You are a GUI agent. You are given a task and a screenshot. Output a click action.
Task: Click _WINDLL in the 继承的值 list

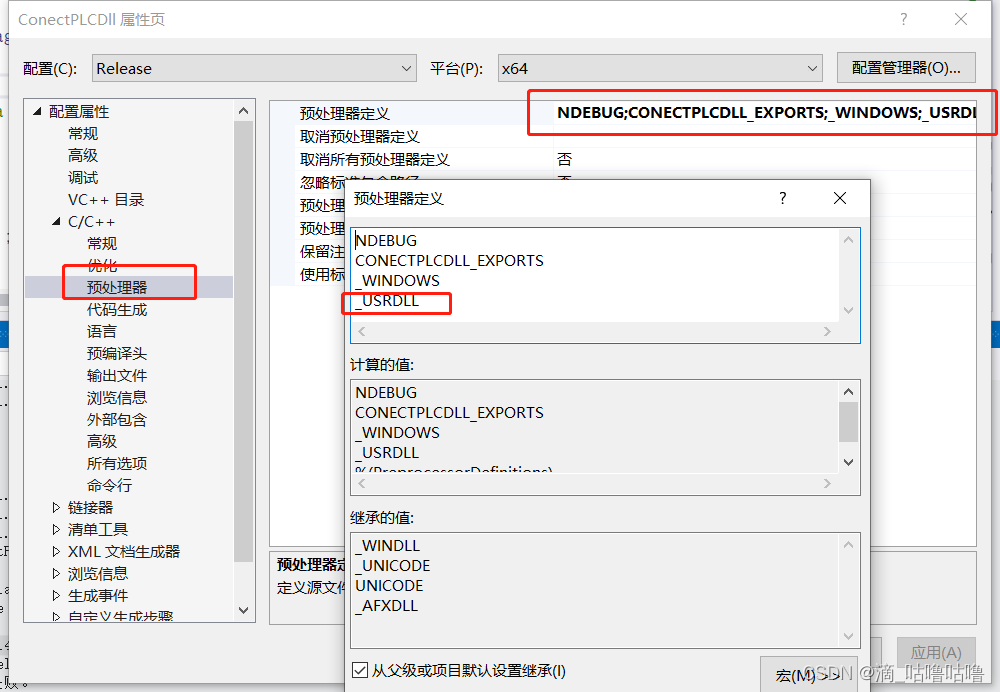coord(388,546)
